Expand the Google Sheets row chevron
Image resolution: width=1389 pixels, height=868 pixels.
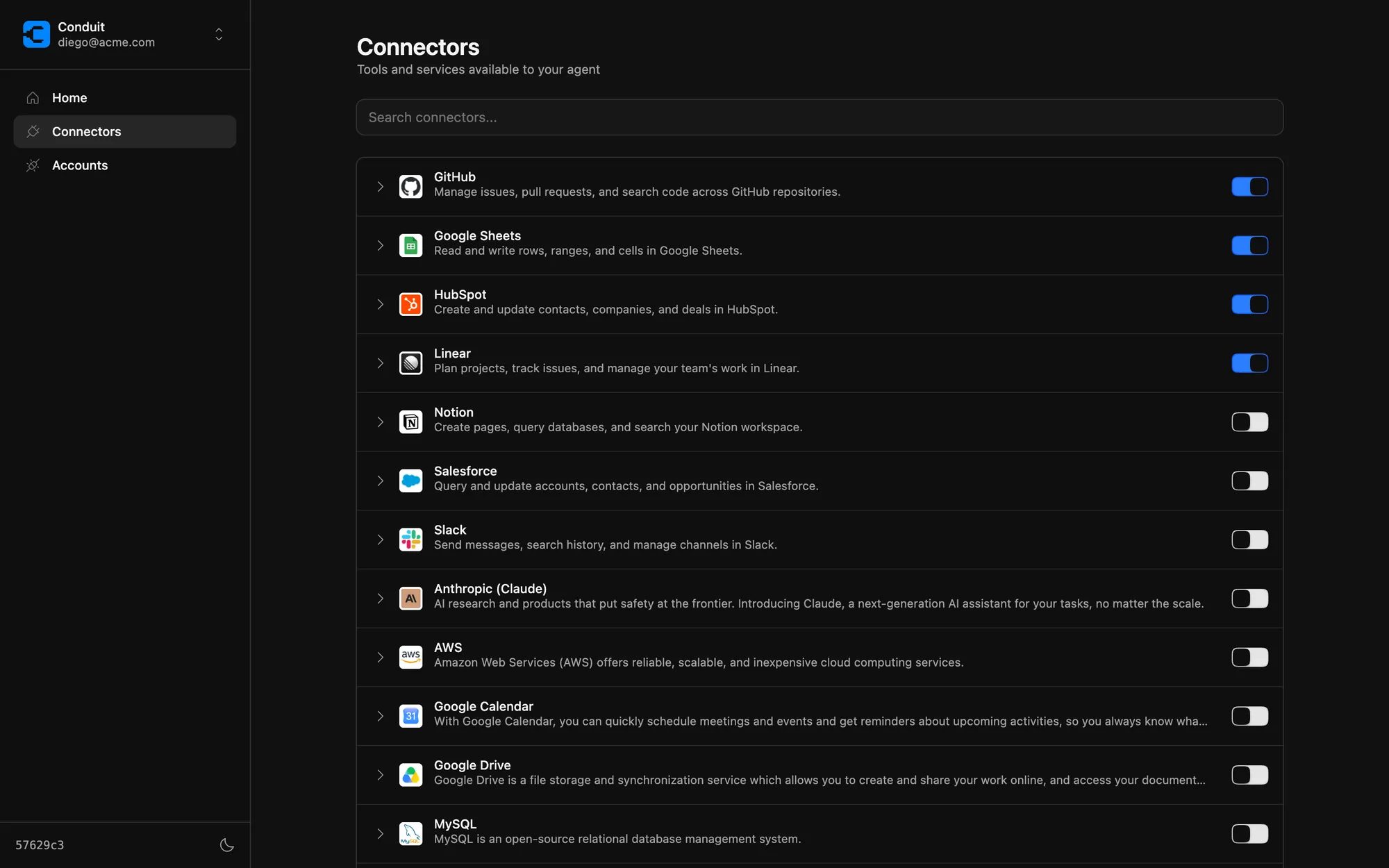click(x=380, y=246)
